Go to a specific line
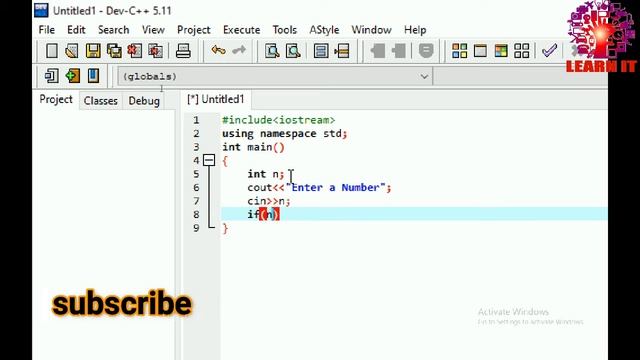The image size is (640, 360). (x=342, y=51)
